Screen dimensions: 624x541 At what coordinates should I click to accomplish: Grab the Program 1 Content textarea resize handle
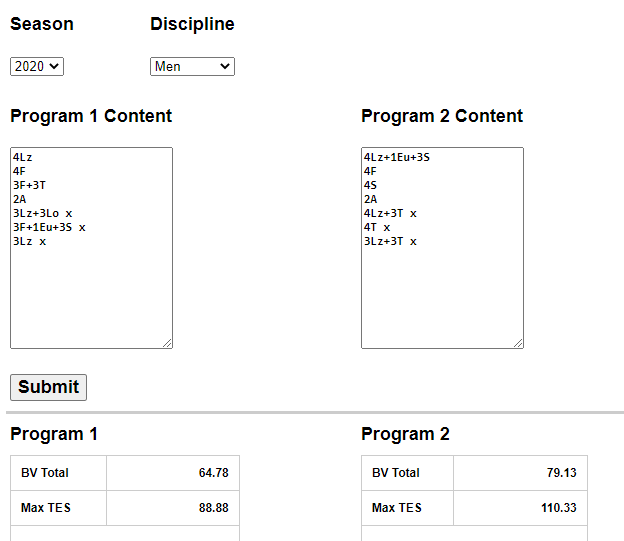pos(167,343)
